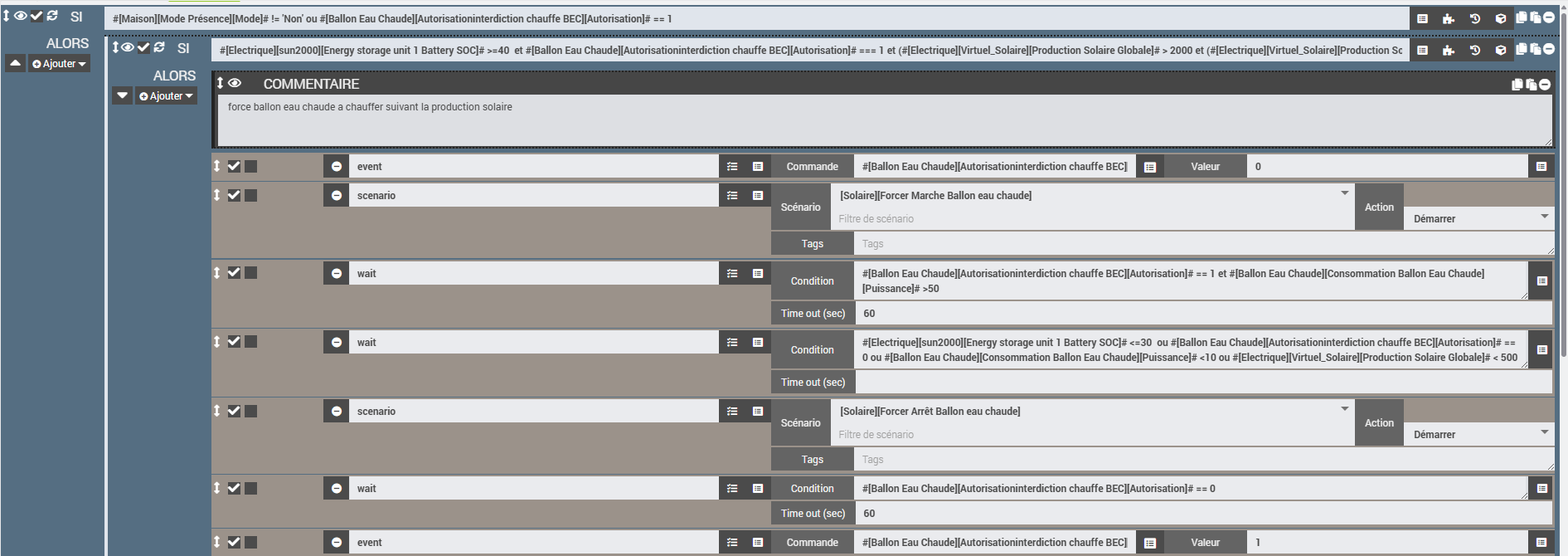Remove the event action with Valeur 0
Image resolution: width=1568 pixels, height=556 pixels.
pyautogui.click(x=336, y=166)
